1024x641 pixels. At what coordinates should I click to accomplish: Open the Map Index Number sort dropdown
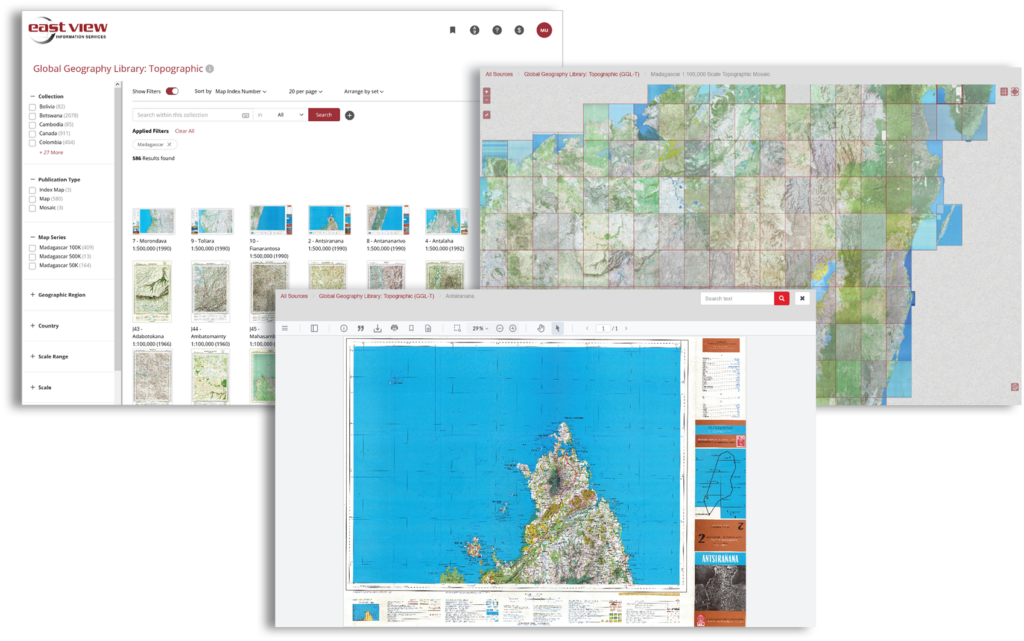click(x=240, y=91)
